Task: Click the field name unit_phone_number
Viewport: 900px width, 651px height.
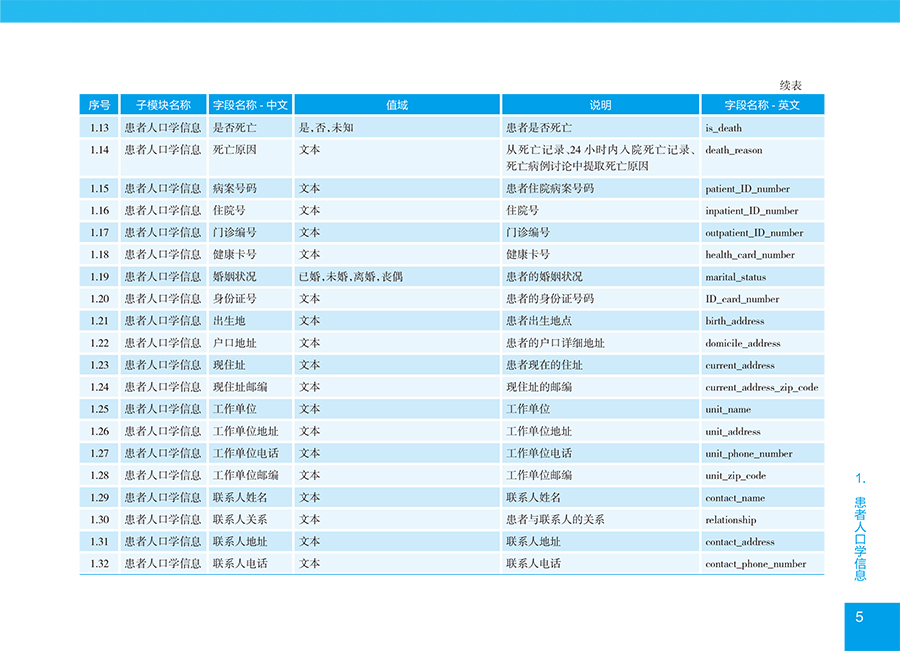Action: [x=749, y=454]
